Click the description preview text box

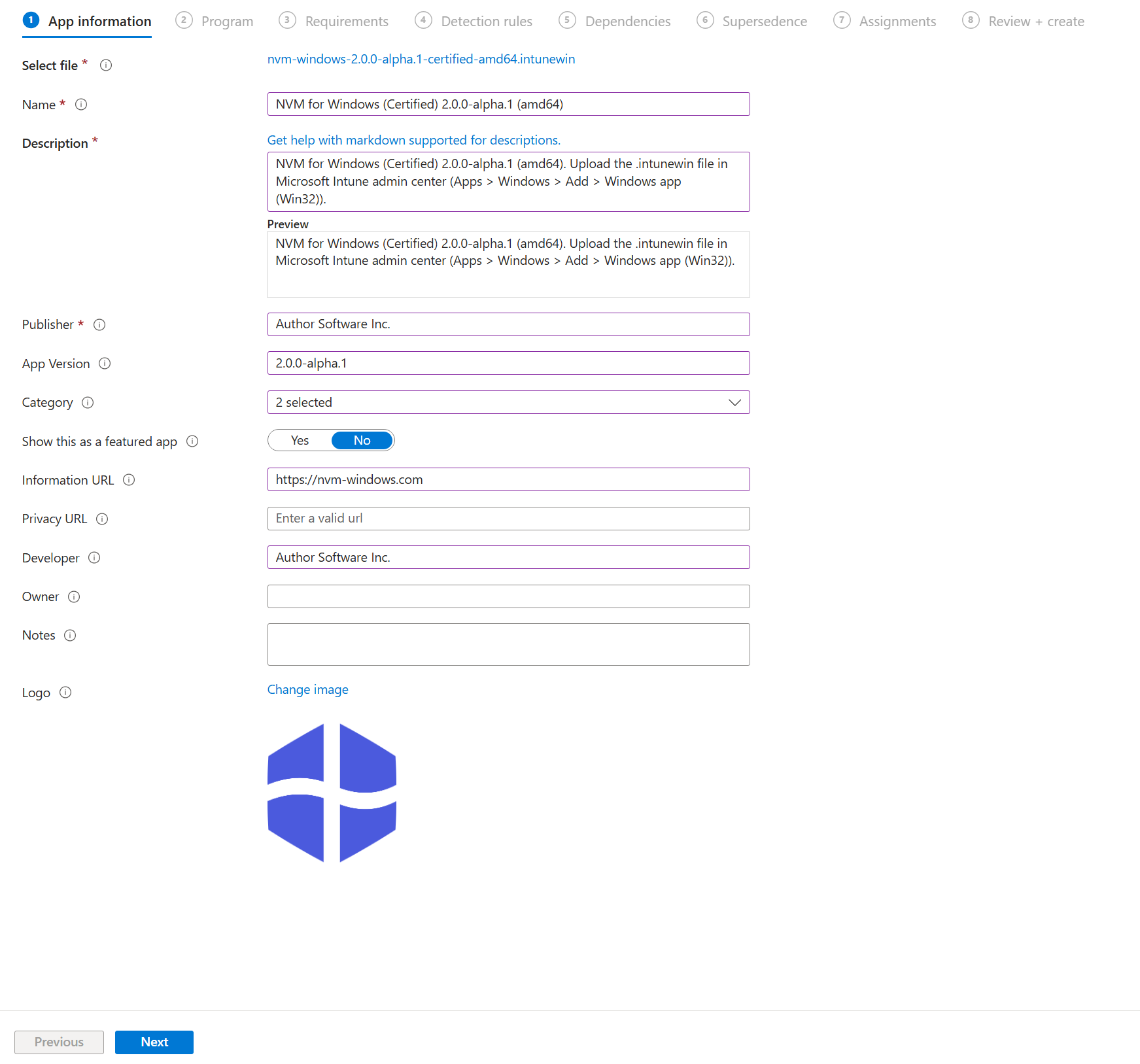[x=508, y=265]
